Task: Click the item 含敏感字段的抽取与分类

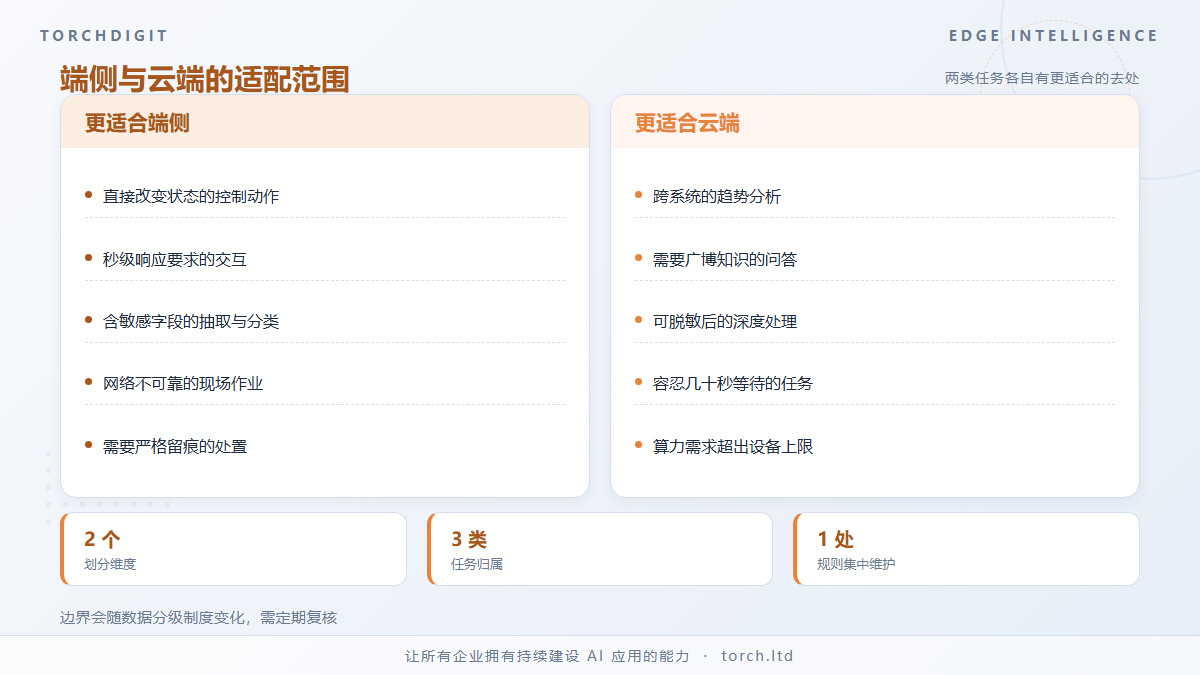Action: click(191, 321)
